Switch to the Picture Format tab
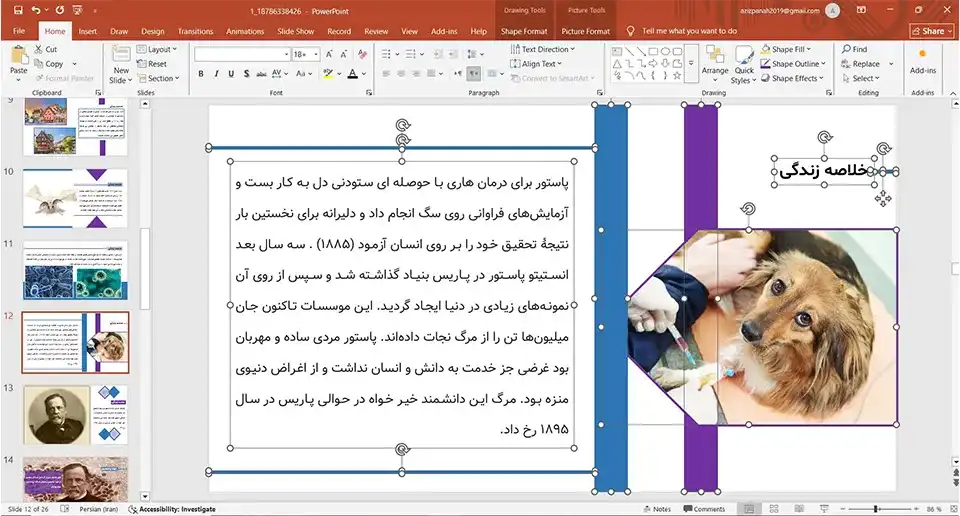 tap(585, 31)
